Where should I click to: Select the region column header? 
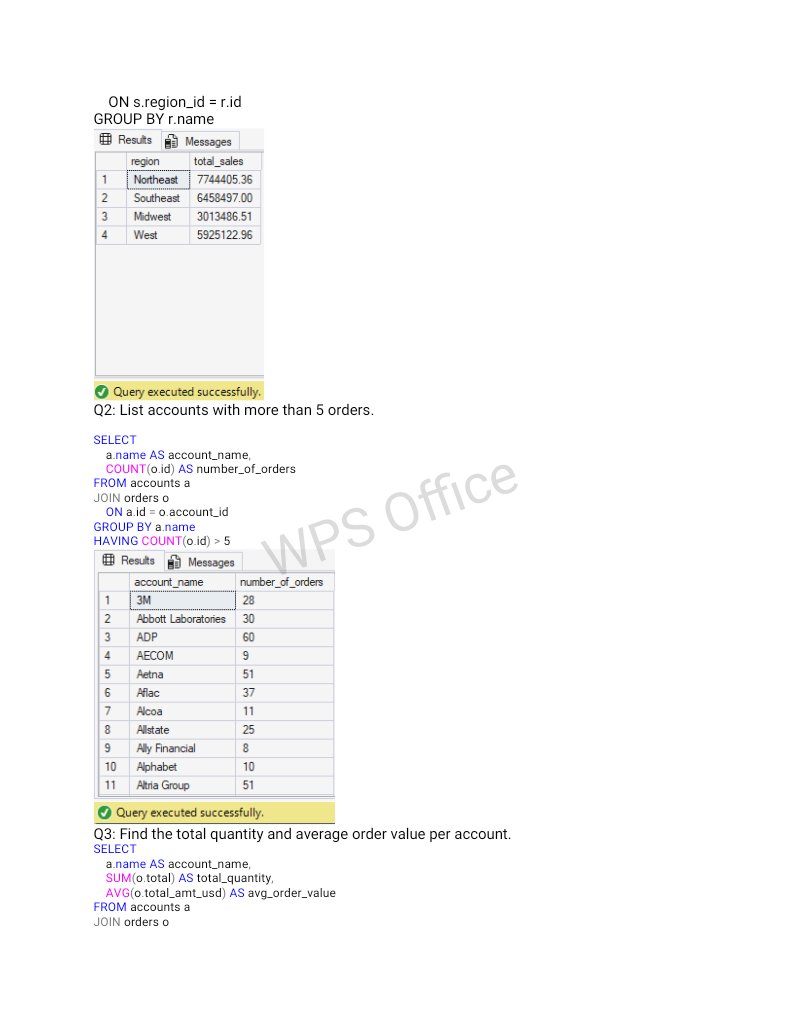pos(158,161)
